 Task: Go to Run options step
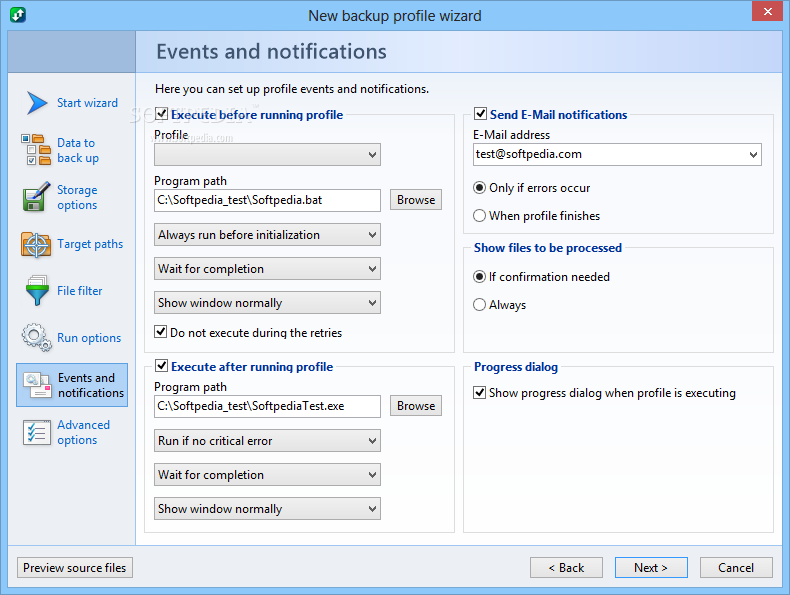click(x=89, y=338)
